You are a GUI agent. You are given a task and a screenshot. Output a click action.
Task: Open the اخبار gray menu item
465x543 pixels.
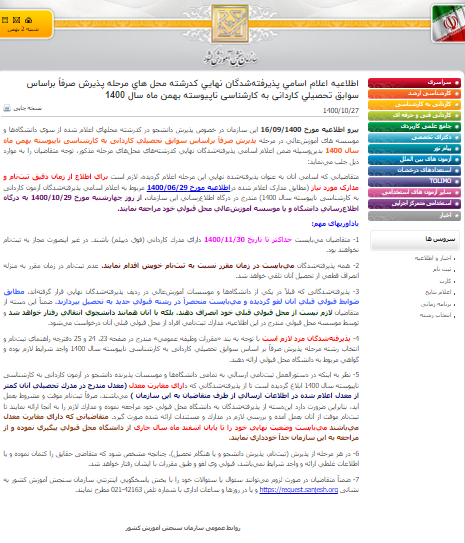[414, 215]
